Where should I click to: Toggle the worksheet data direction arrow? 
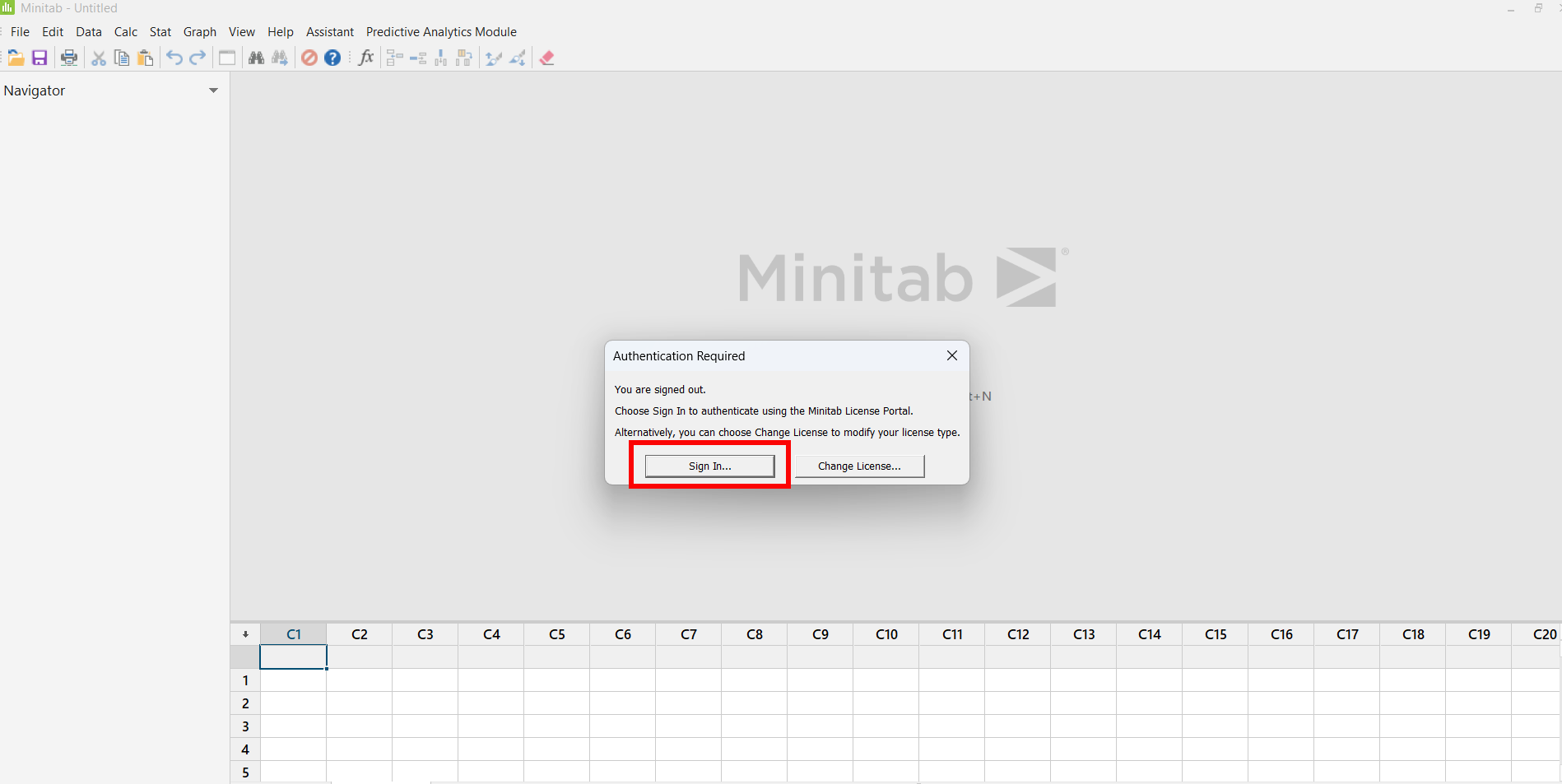(245, 634)
